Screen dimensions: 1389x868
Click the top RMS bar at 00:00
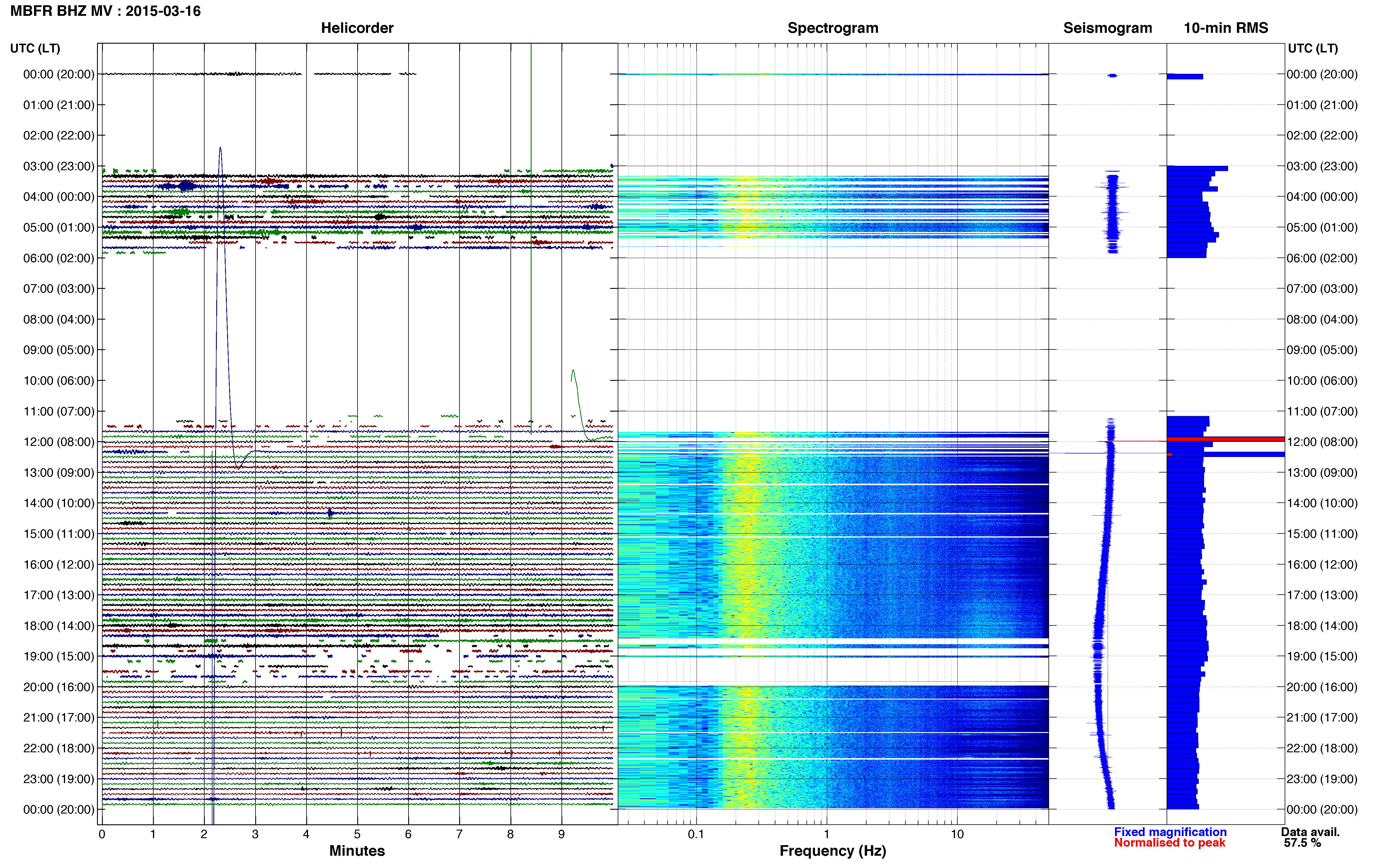[1184, 76]
